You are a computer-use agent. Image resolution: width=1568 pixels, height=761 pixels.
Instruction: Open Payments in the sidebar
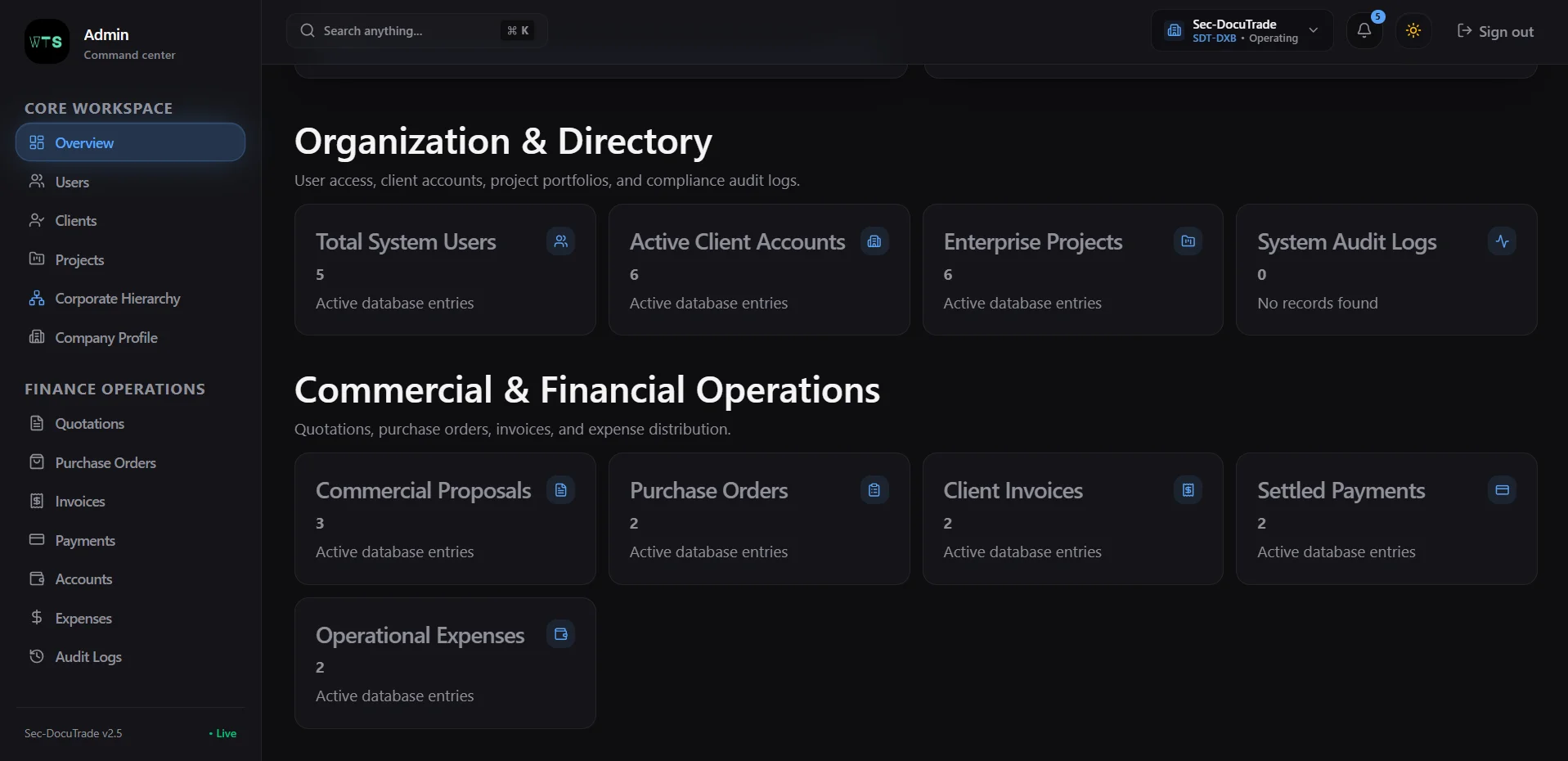(130, 540)
